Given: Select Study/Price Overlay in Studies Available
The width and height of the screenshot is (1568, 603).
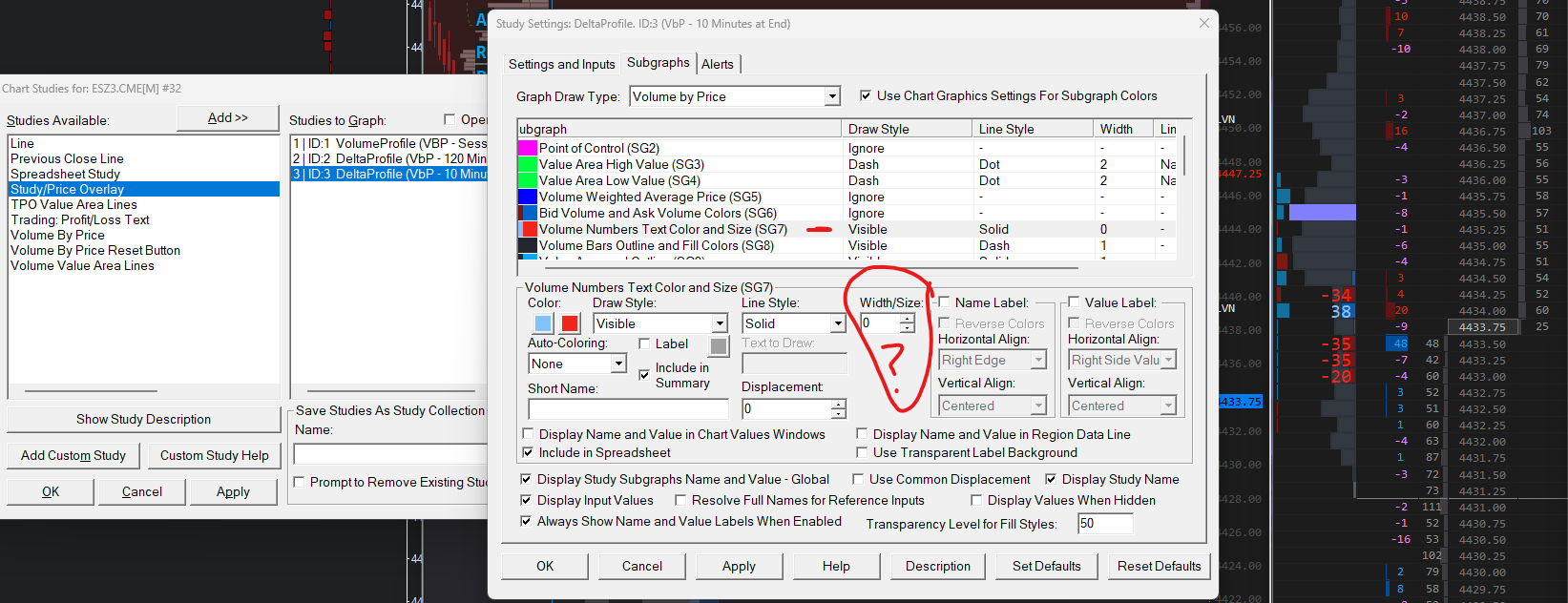Looking at the screenshot, I should (144, 189).
